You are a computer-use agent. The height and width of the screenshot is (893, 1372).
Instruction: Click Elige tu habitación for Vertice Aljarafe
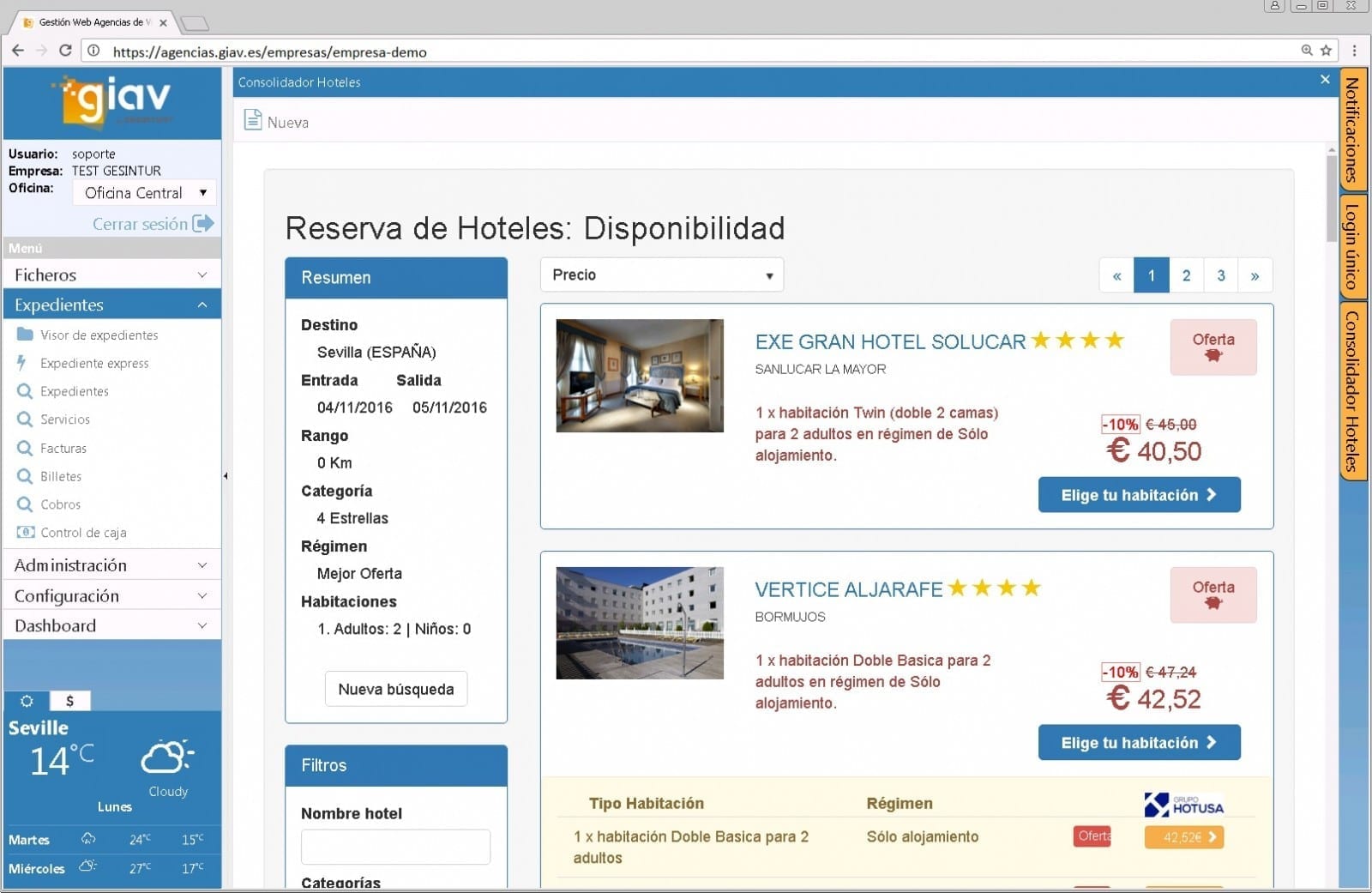(1139, 743)
